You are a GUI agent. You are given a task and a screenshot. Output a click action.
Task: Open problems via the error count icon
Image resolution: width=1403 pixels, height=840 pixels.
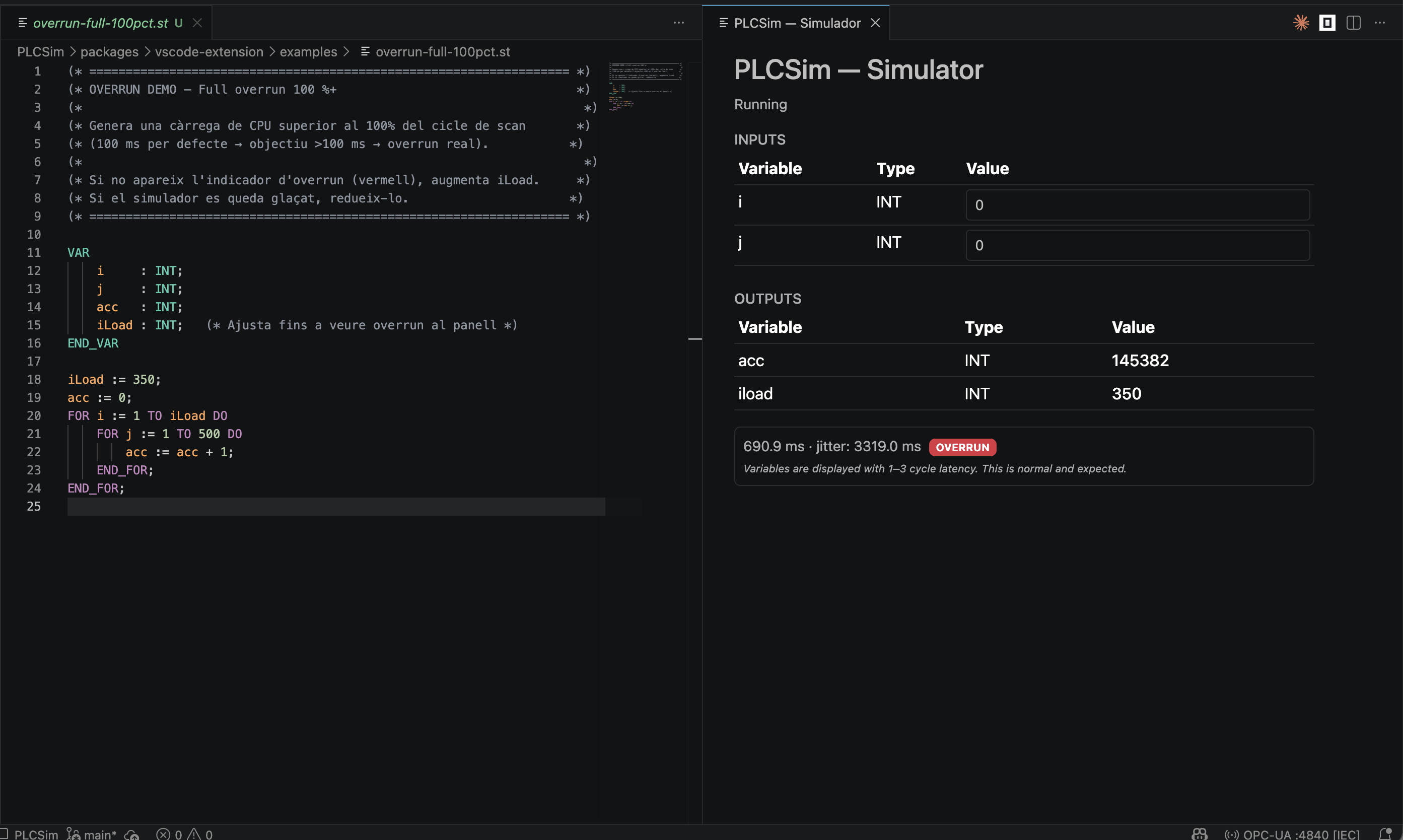coord(163,834)
